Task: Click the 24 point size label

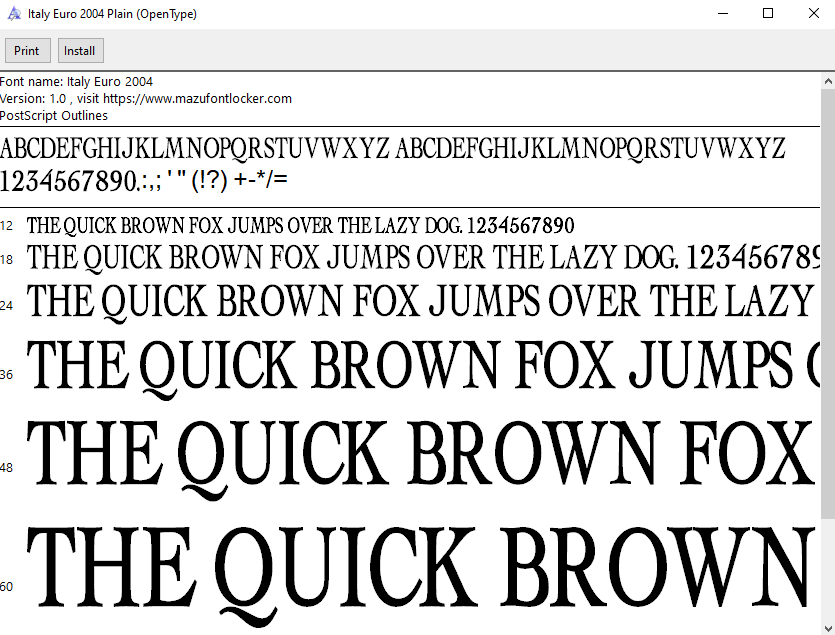Action: (7, 305)
